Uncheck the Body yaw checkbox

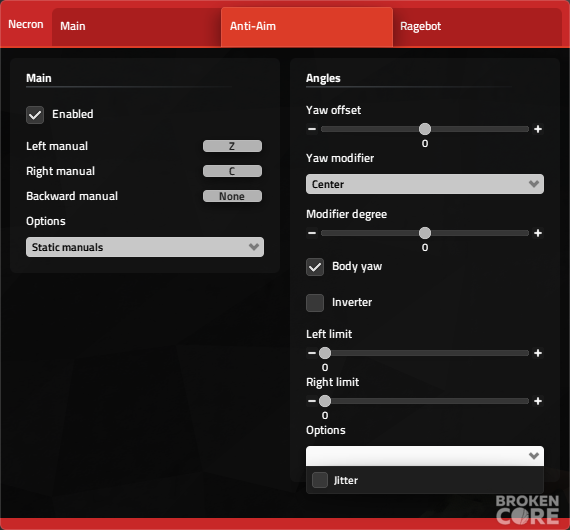pos(315,267)
